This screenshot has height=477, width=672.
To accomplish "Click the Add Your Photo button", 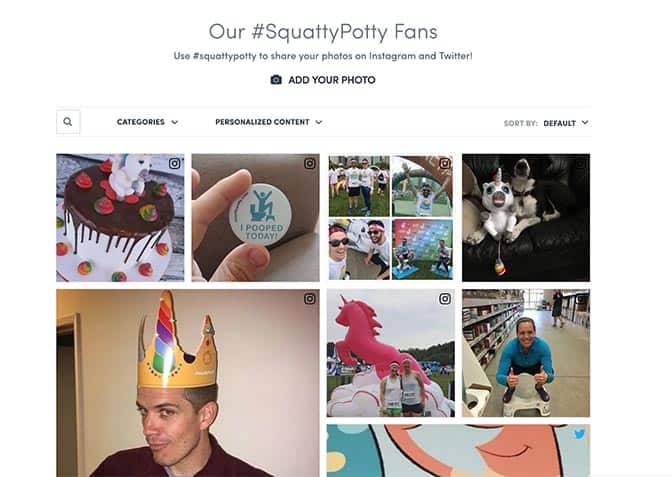I will coord(331,80).
